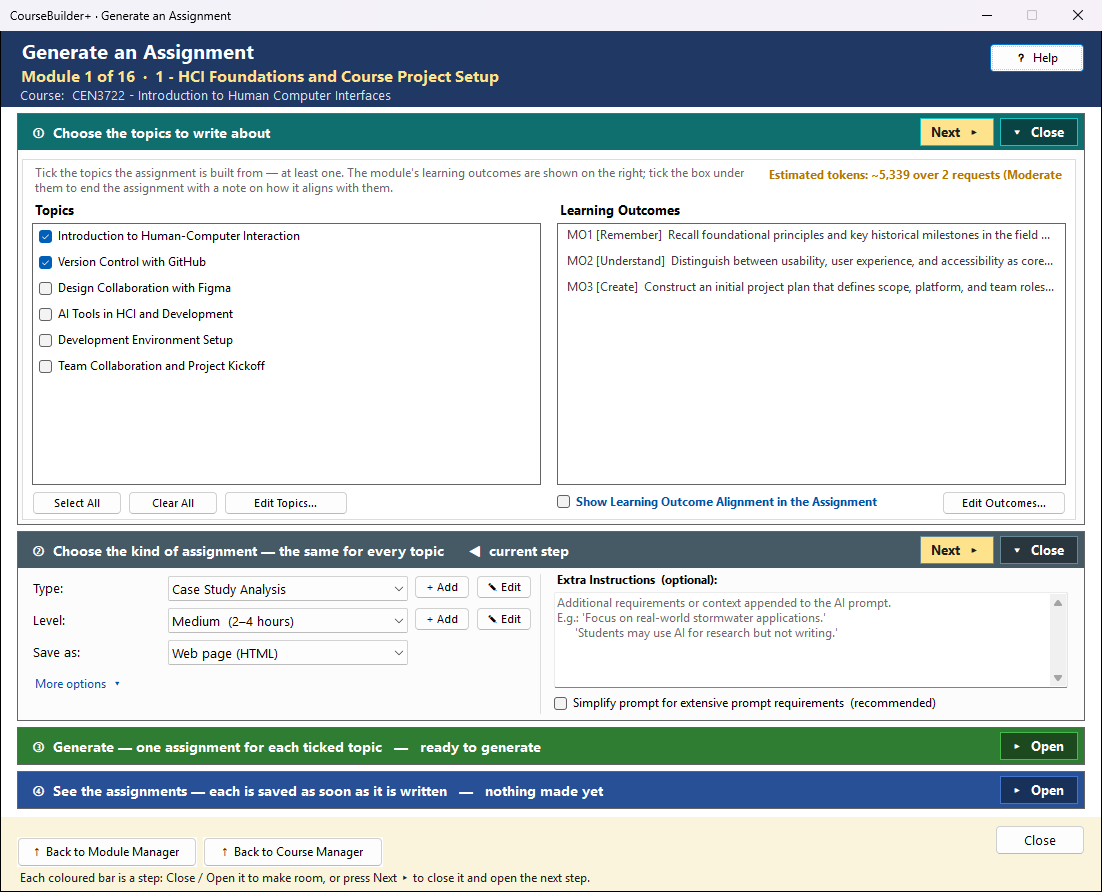Click the Select All topics button
Viewport: 1102px width, 892px height.
tap(77, 503)
